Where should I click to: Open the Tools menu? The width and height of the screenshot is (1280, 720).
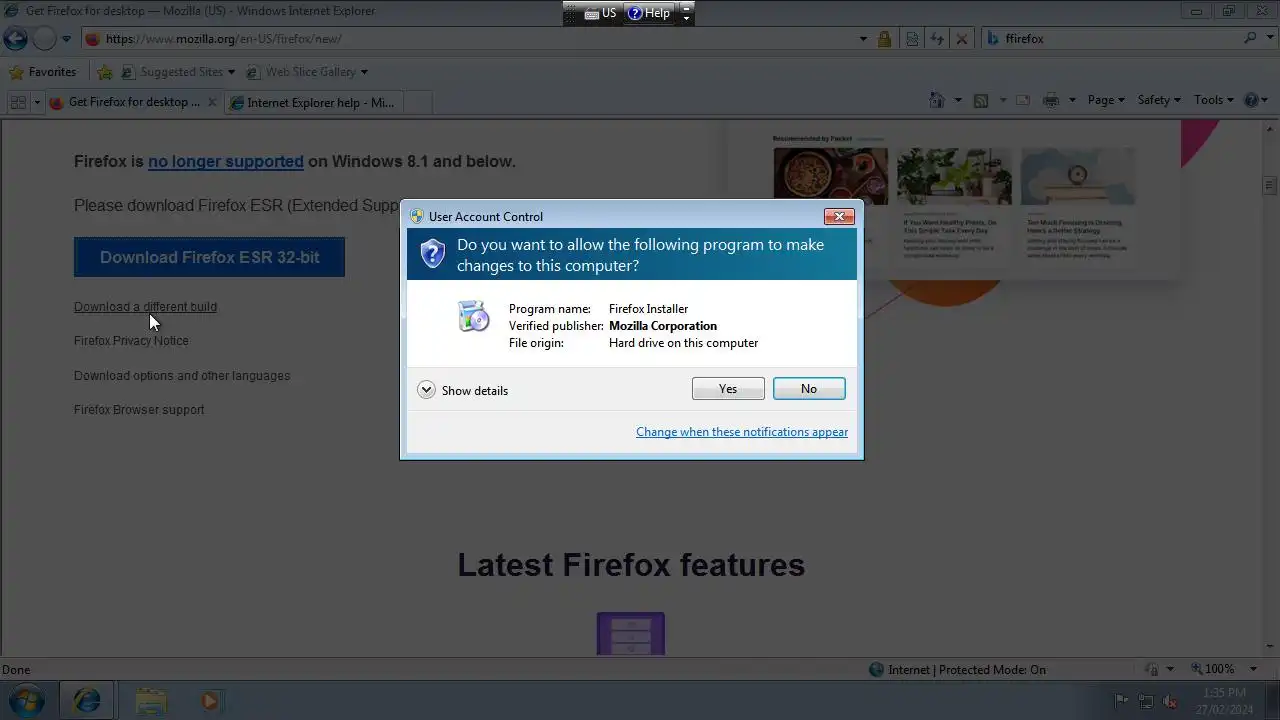[x=1214, y=100]
